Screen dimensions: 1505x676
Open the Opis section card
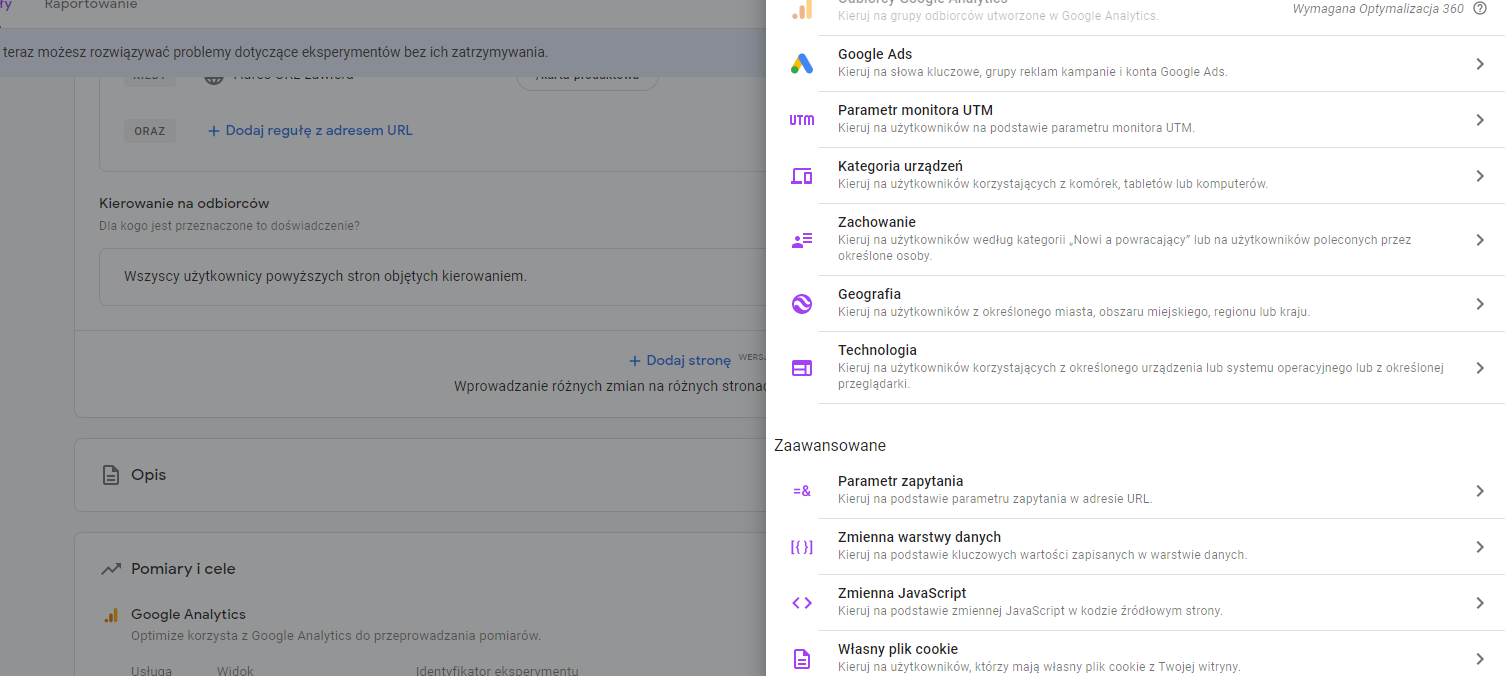[x=148, y=475]
